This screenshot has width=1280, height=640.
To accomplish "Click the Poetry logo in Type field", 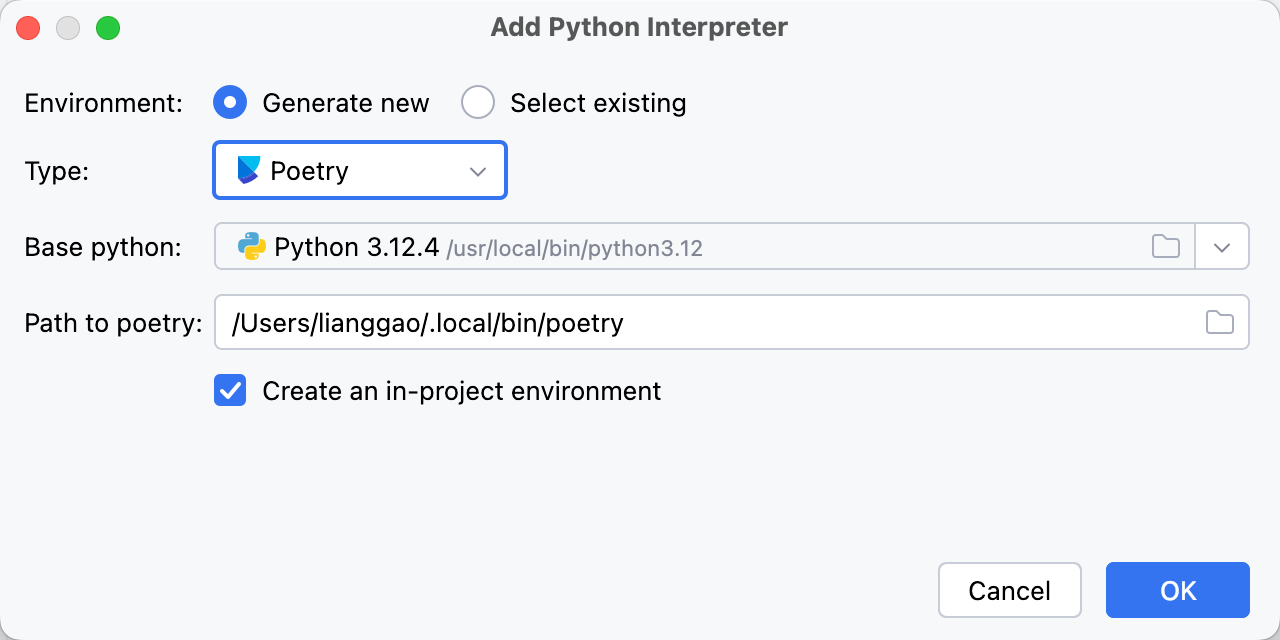I will point(249,171).
